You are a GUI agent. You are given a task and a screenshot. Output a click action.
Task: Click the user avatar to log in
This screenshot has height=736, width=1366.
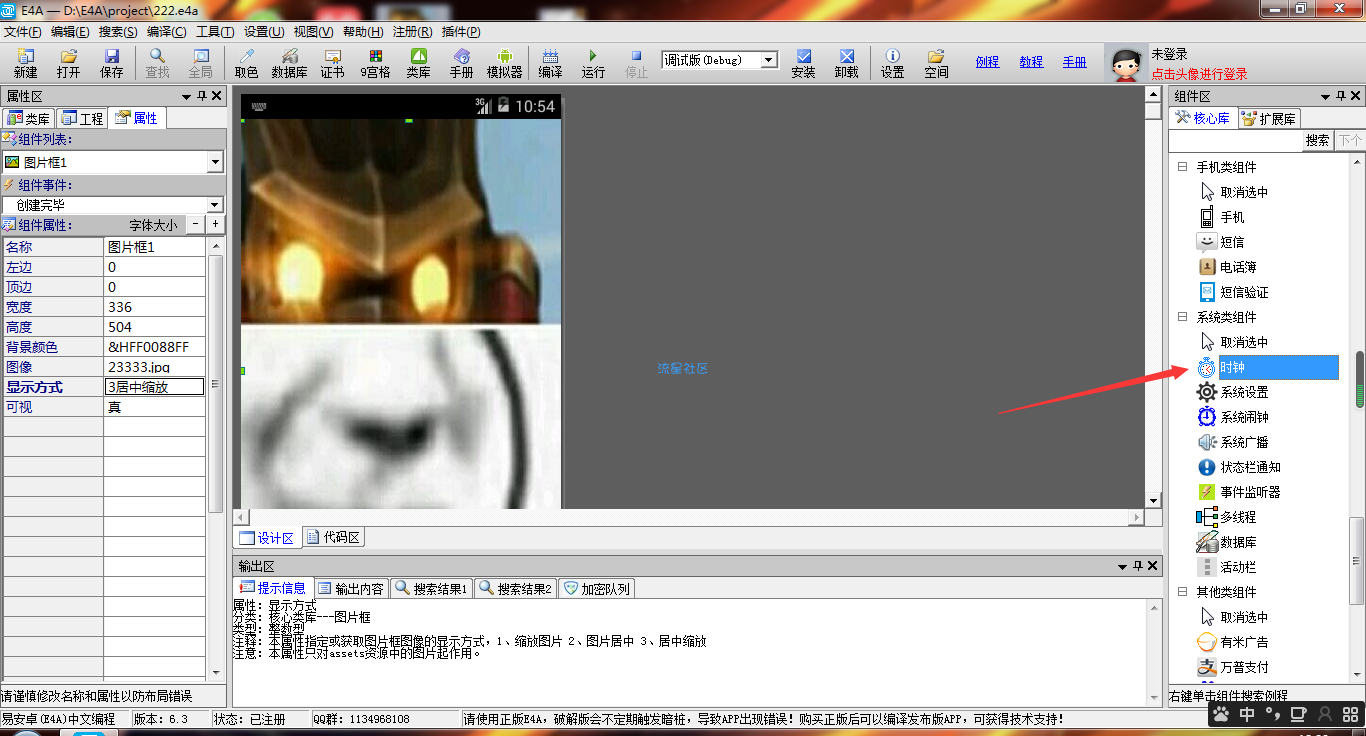tap(1127, 64)
